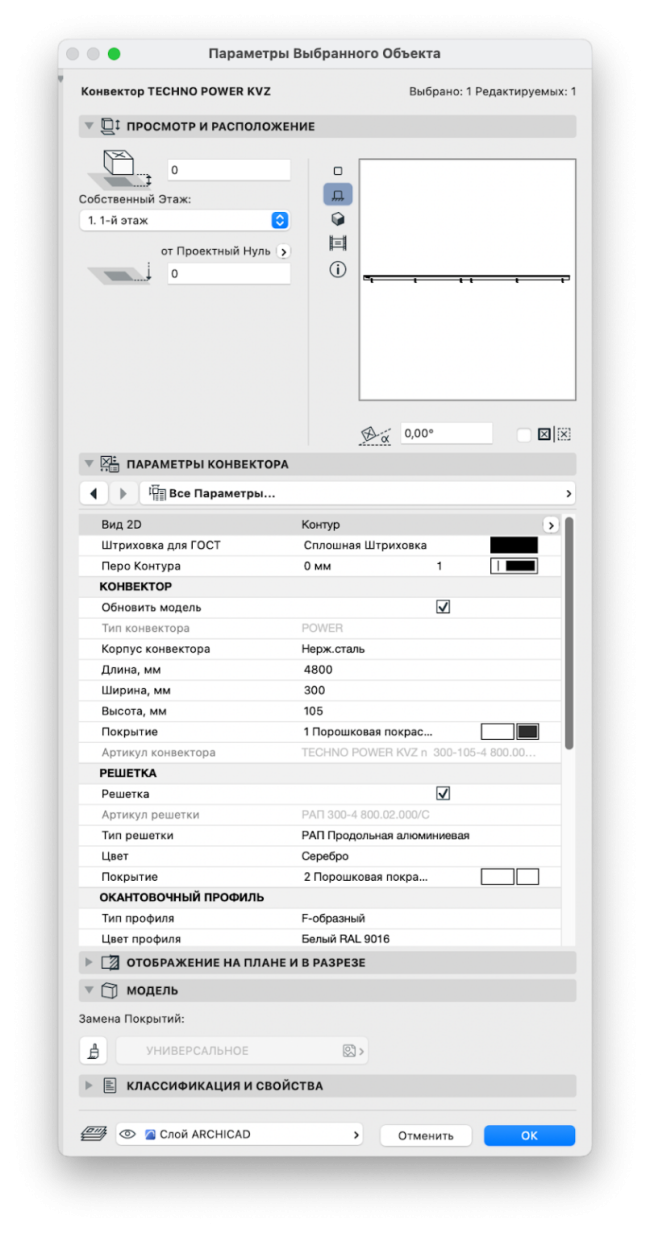
Task: Switch preview to 3D view cube
Action: pyautogui.click(x=337, y=219)
